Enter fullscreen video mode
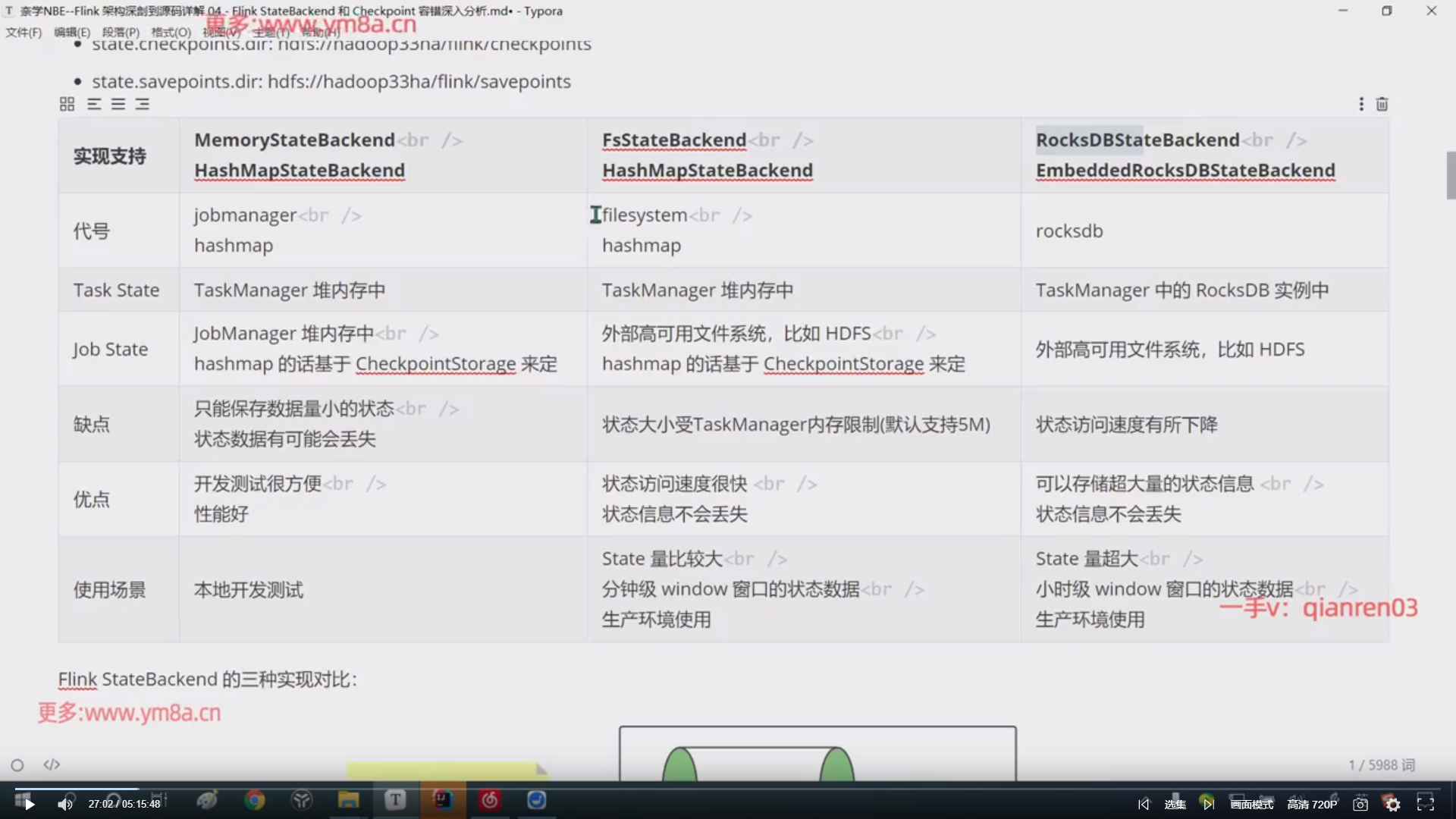 [x=1426, y=804]
